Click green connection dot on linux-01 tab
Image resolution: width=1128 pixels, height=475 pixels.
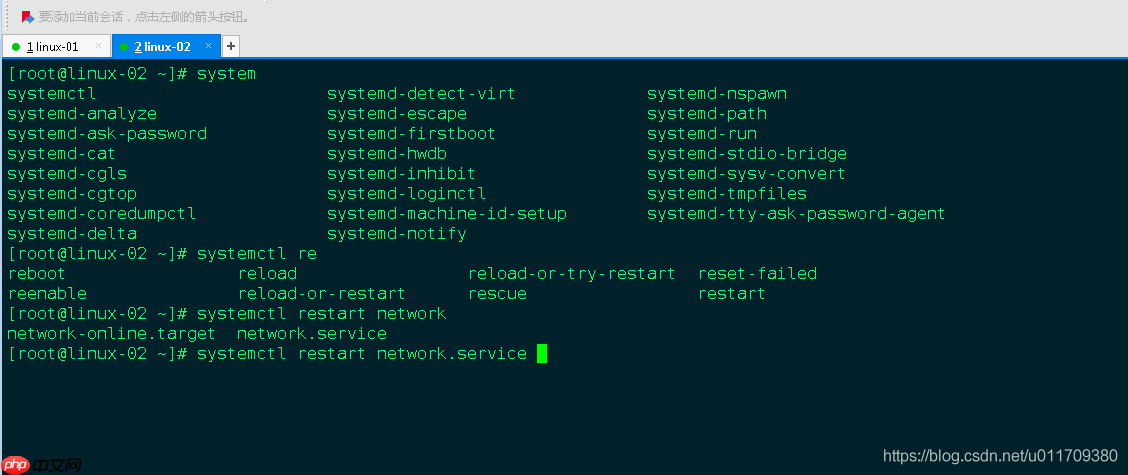click(16, 47)
